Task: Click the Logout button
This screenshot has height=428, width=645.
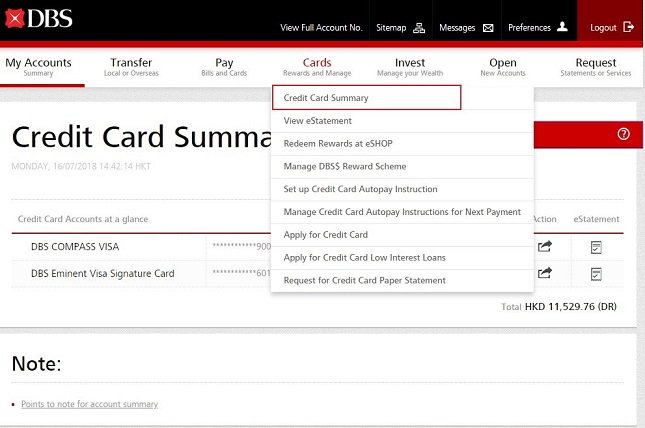Action: coord(611,28)
